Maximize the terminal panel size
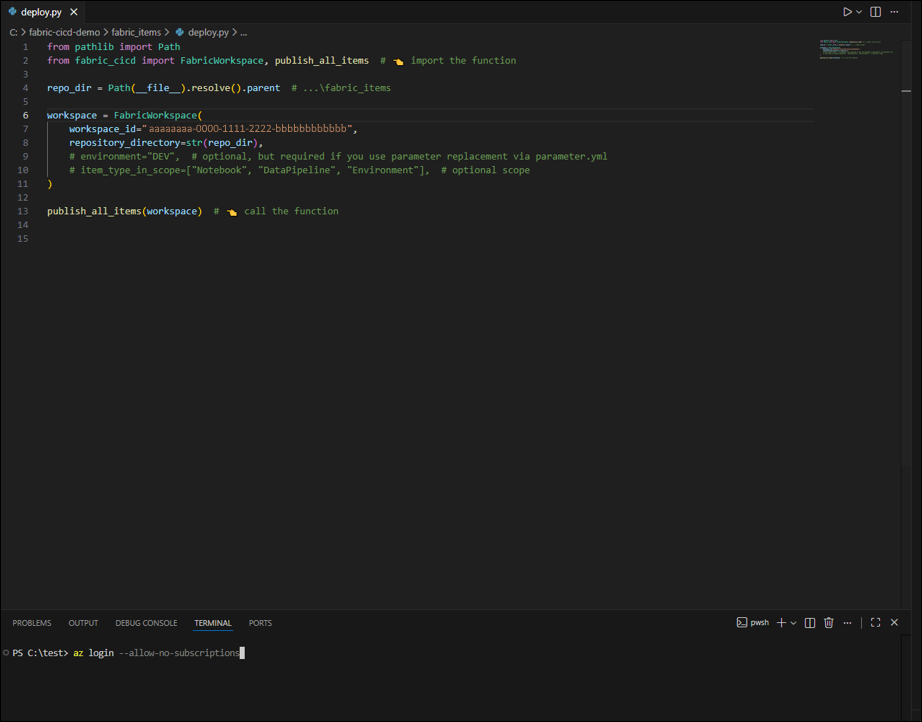This screenshot has height=722, width=922. [876, 623]
